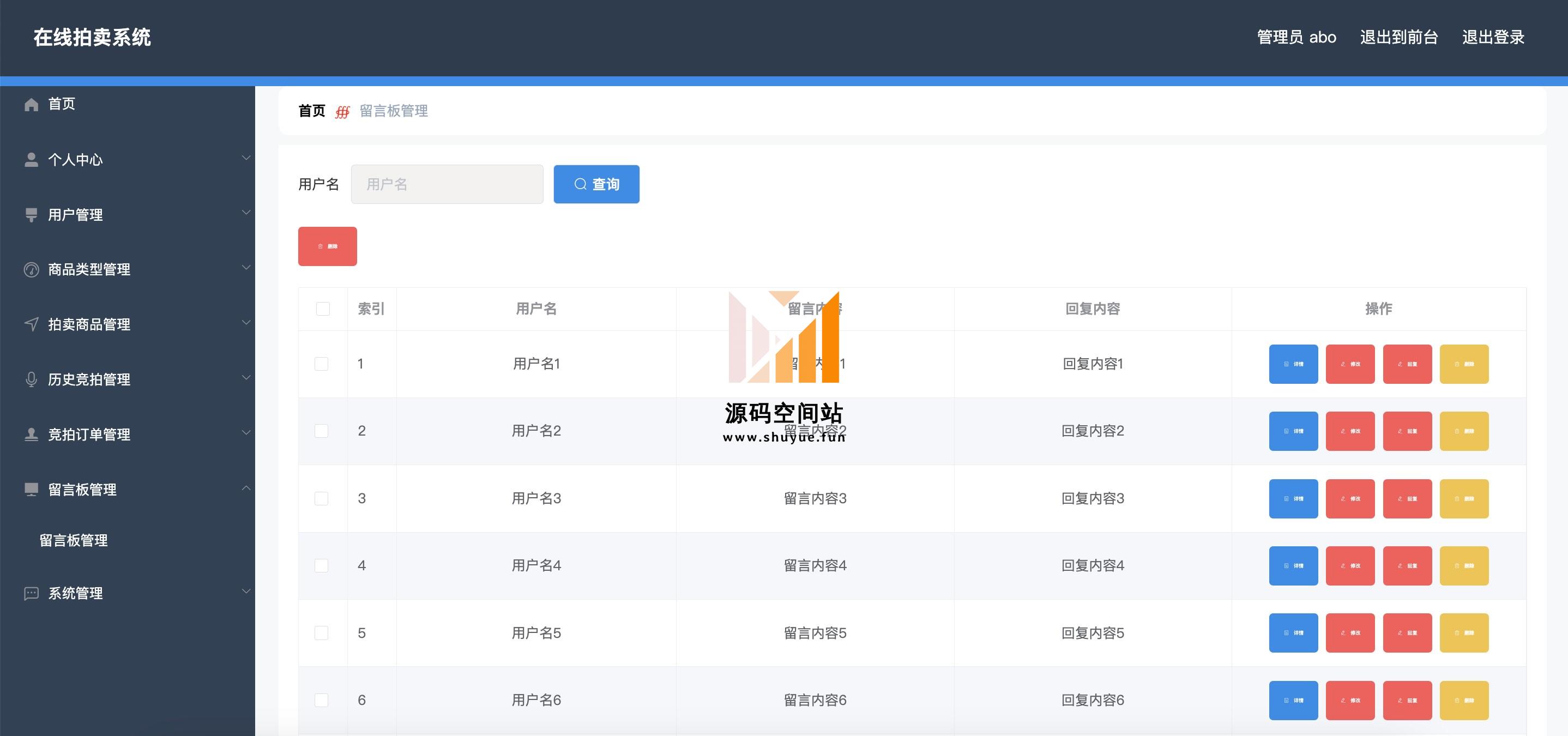The height and width of the screenshot is (736, 1568).
Task: Click 回复 in the 用户名5 row
Action: click(1407, 633)
